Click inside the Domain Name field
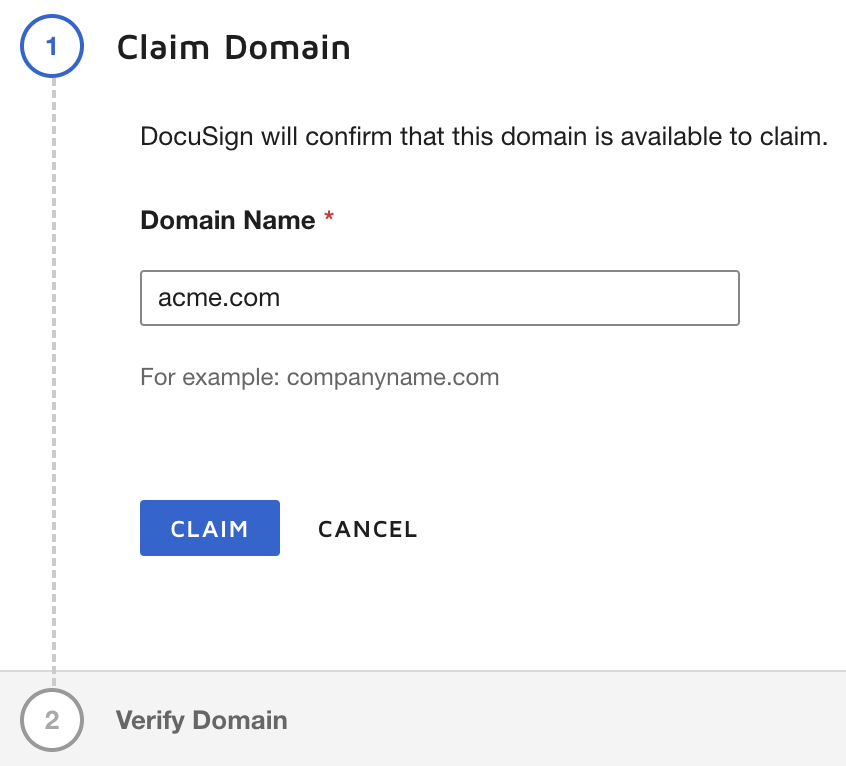 (440, 297)
